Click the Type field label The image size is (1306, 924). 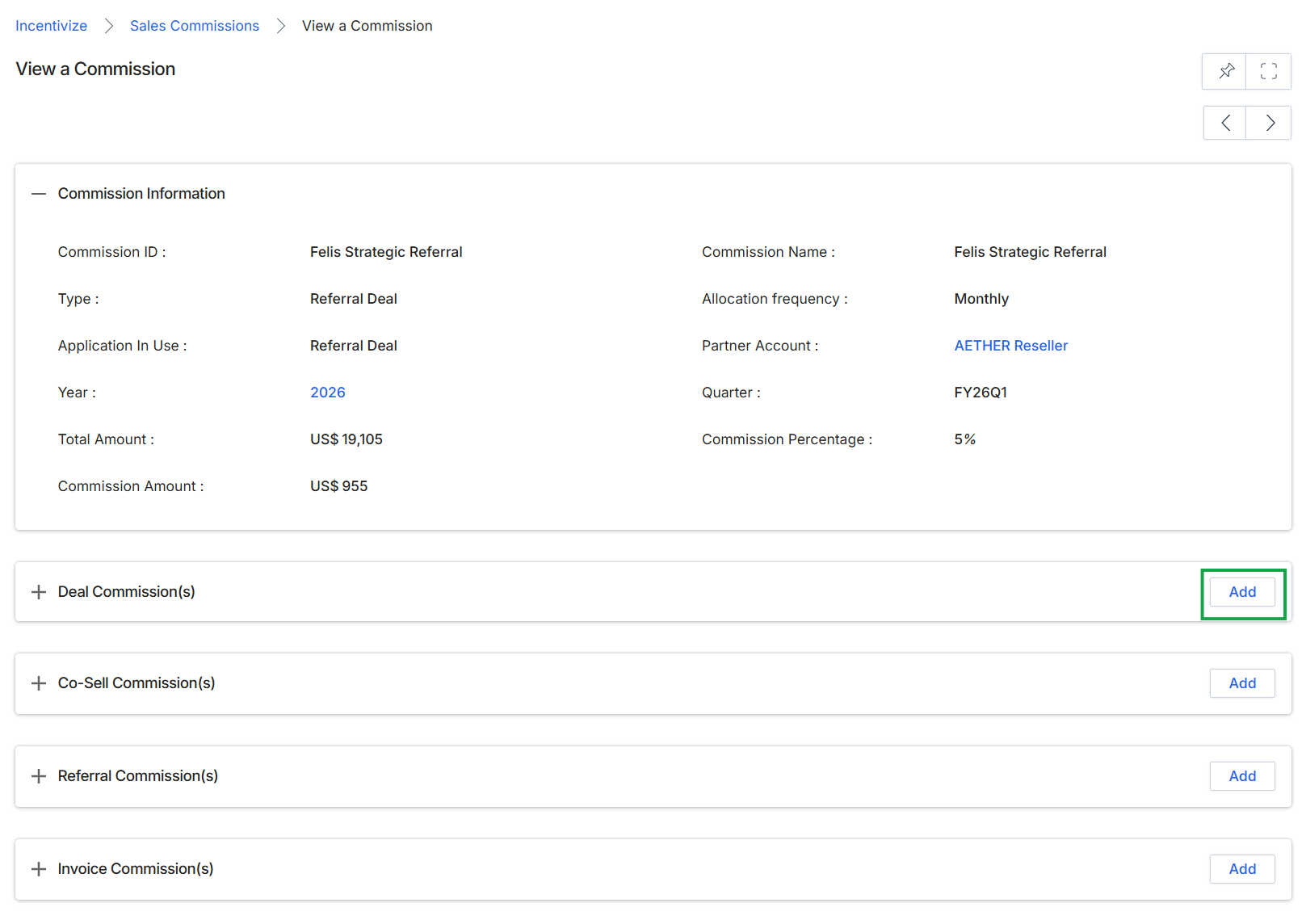coord(78,299)
